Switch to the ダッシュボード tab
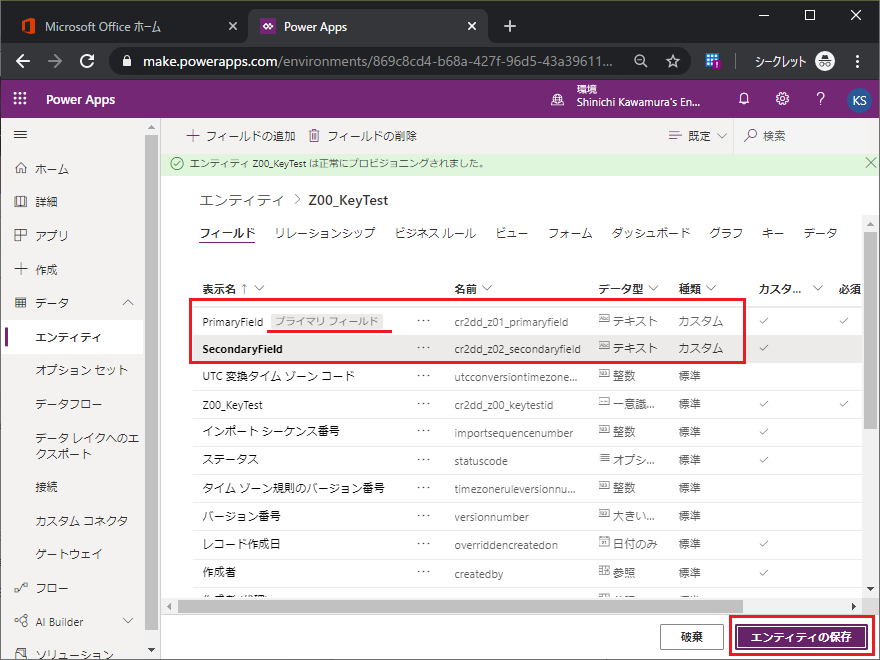Viewport: 880px width, 660px height. [x=650, y=233]
